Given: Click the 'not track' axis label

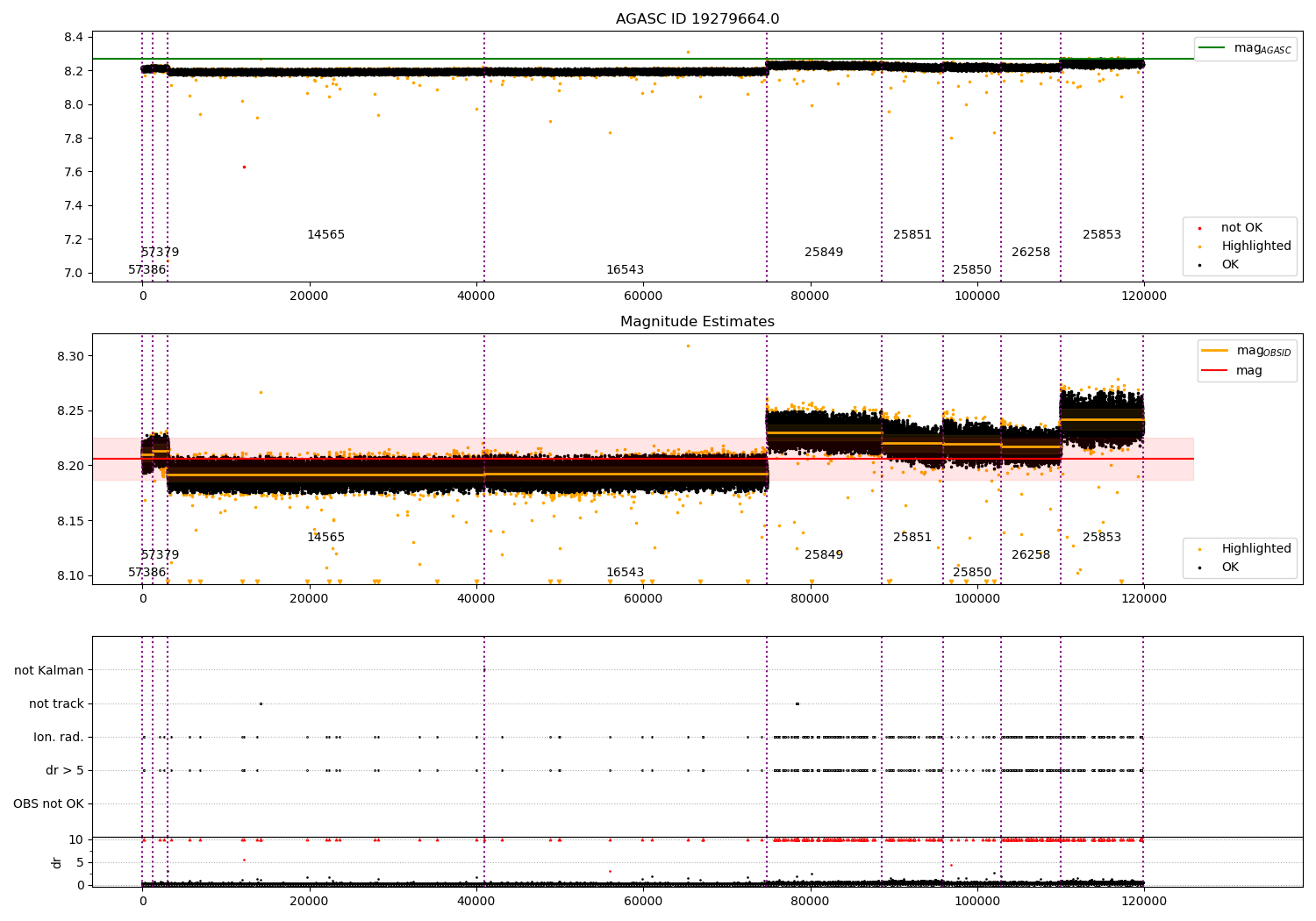Looking at the screenshot, I should coord(56,703).
